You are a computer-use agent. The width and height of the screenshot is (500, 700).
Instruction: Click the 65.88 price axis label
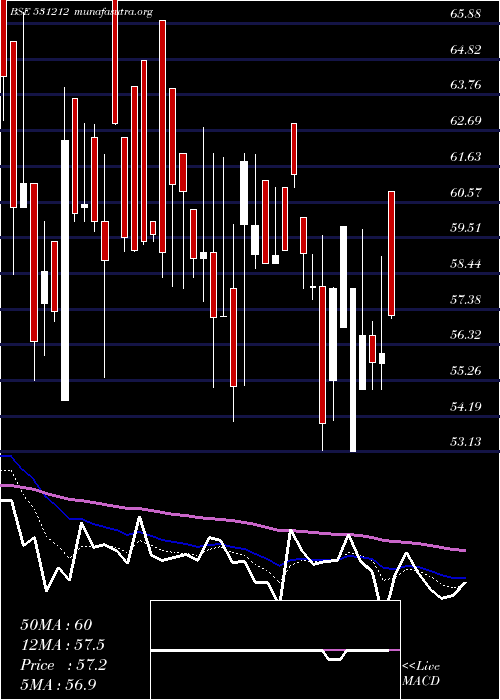click(x=465, y=14)
